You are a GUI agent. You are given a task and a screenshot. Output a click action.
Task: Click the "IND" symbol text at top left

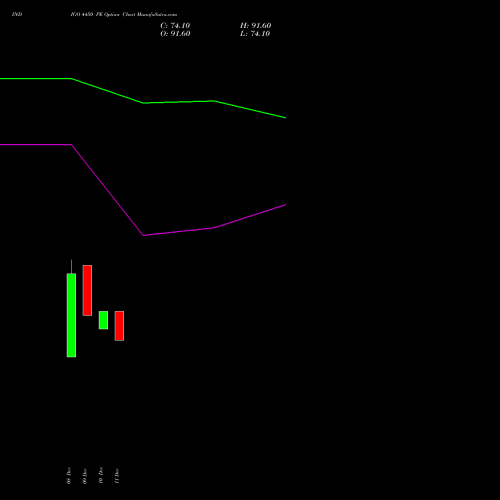[x=17, y=14]
